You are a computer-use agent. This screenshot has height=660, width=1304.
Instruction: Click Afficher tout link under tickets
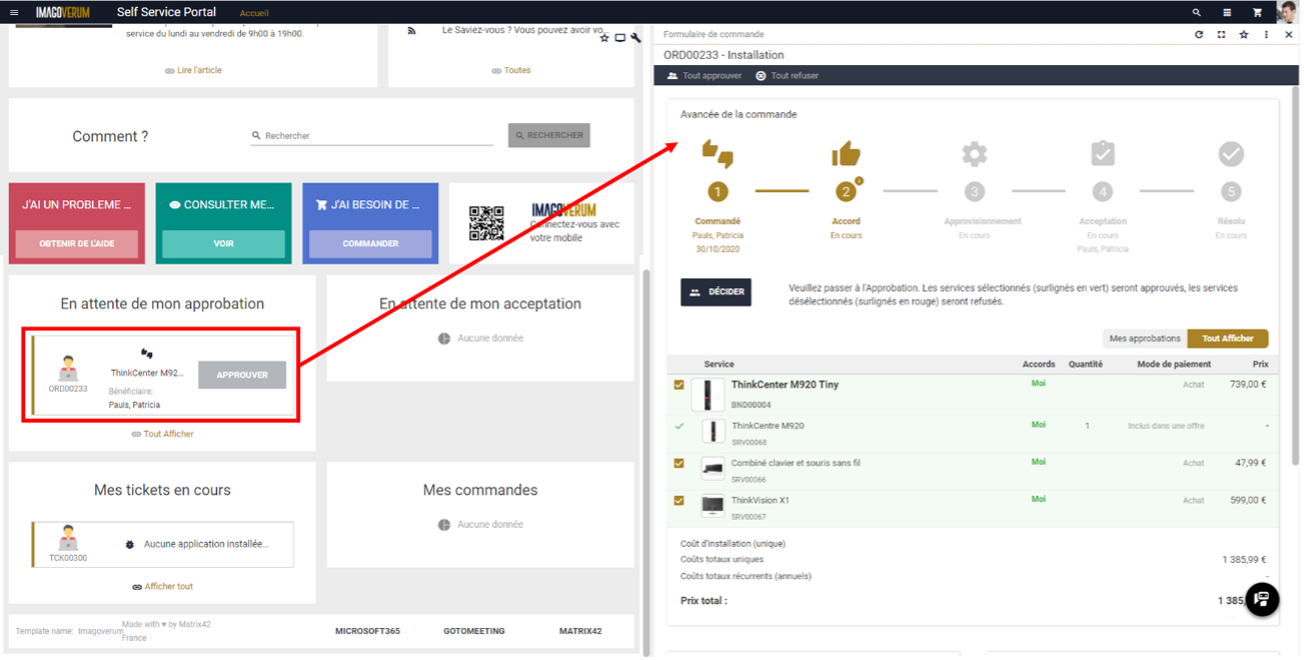(162, 586)
